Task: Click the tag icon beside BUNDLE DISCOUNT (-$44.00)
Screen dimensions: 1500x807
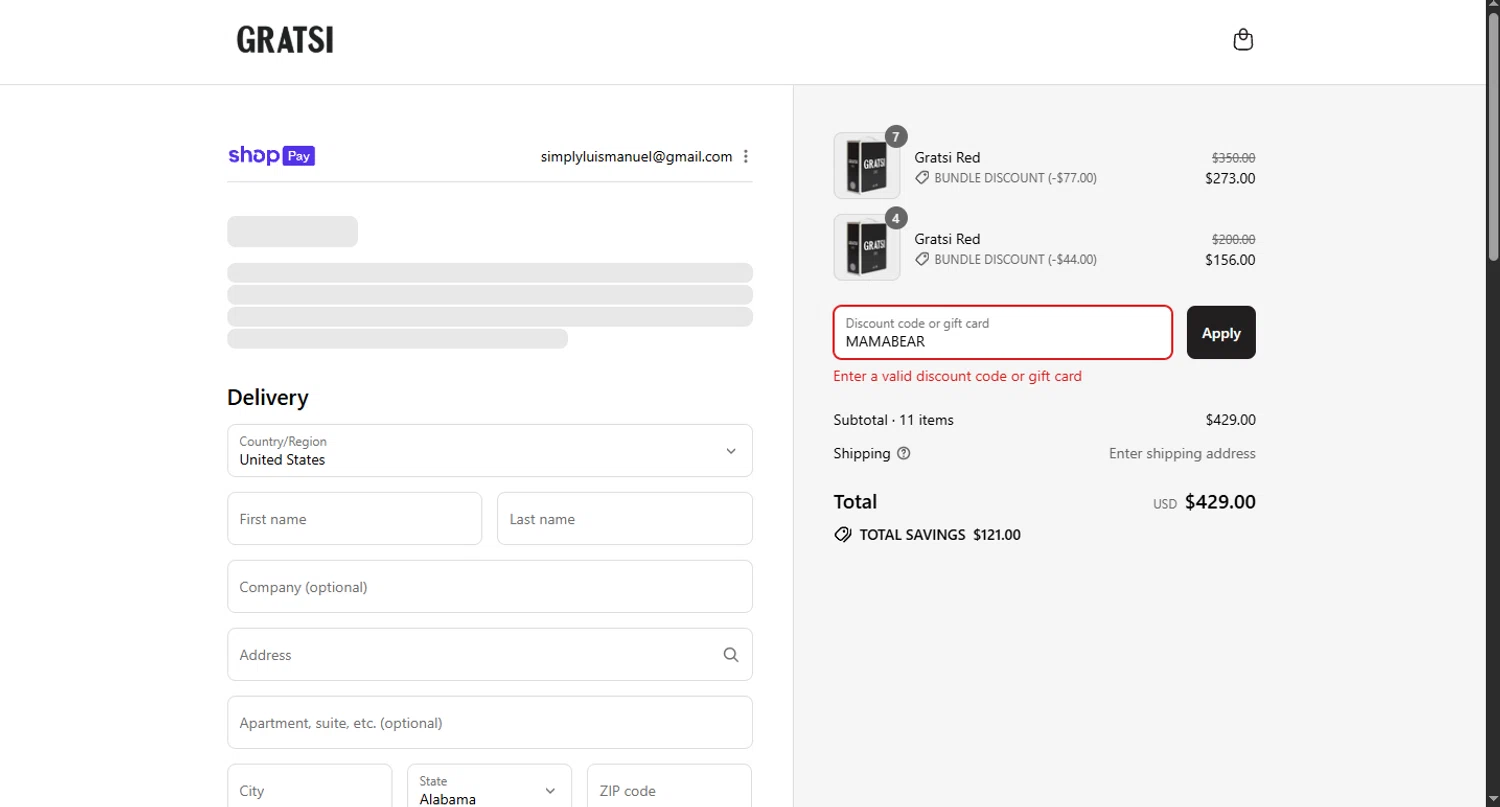Action: coord(922,259)
